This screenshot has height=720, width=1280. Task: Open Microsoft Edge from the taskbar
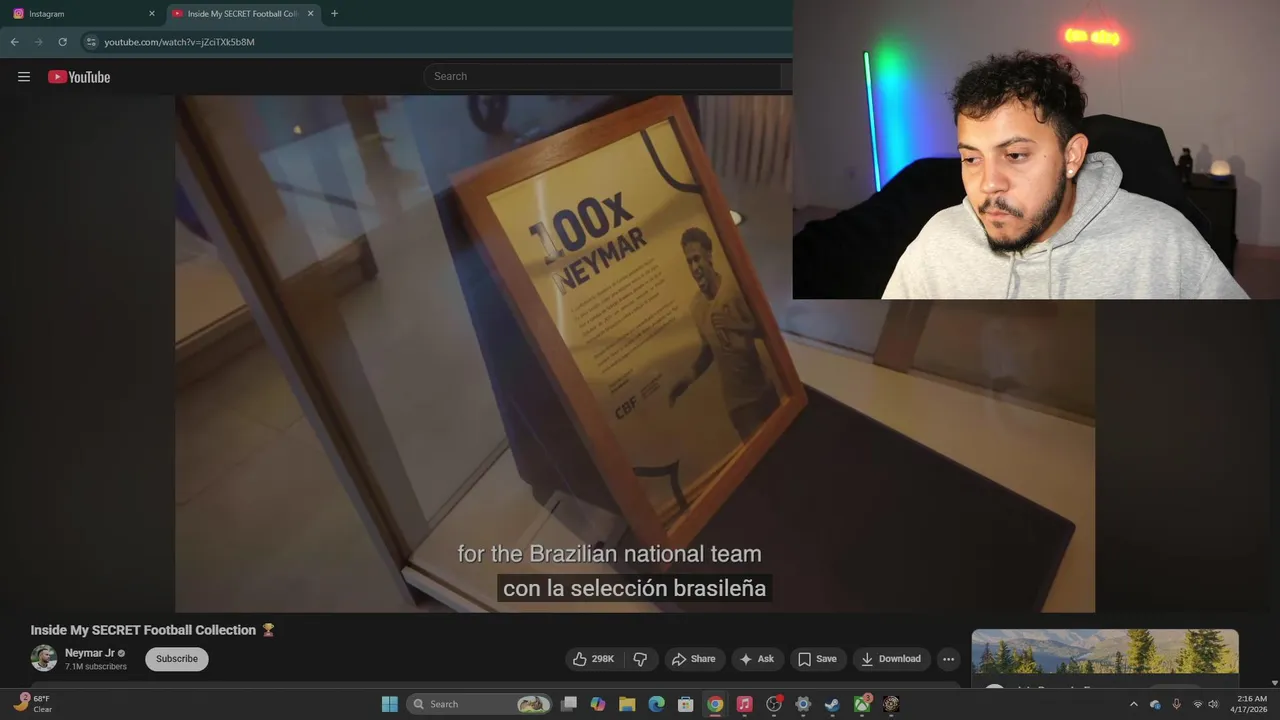point(657,704)
